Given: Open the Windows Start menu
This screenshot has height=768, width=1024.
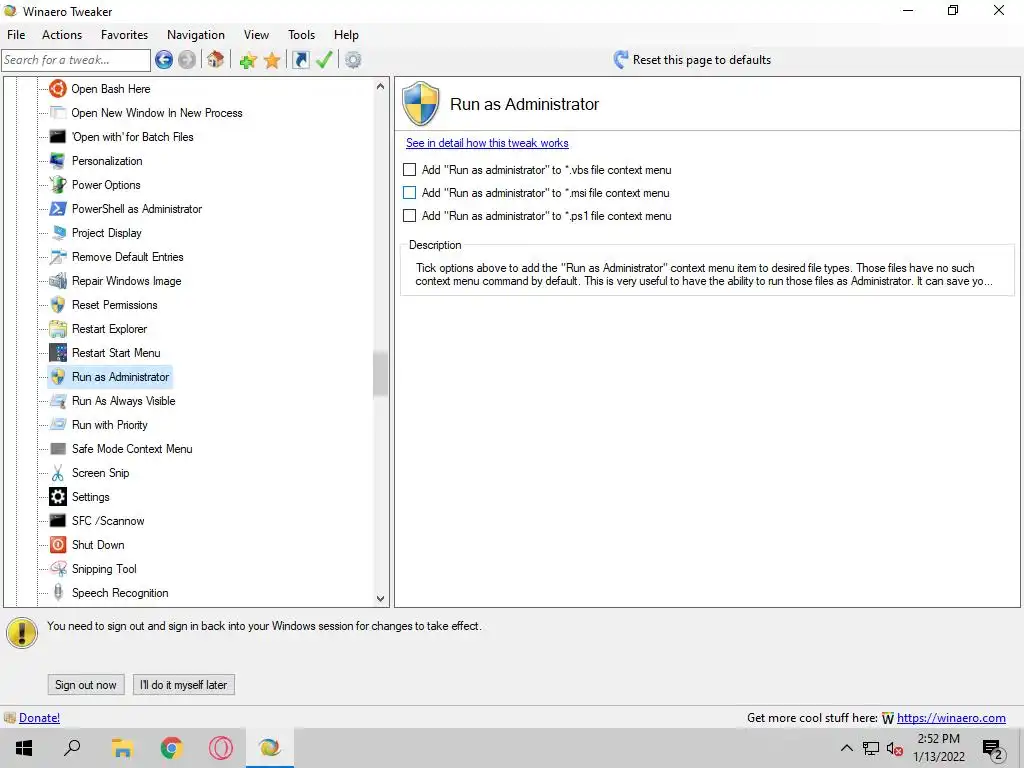Looking at the screenshot, I should [24, 748].
